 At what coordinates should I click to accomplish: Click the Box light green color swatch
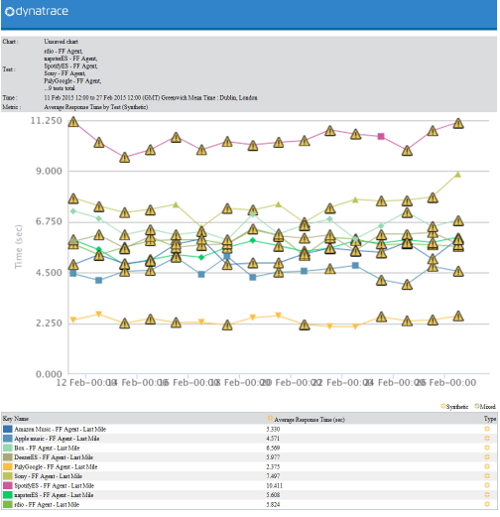click(8, 448)
